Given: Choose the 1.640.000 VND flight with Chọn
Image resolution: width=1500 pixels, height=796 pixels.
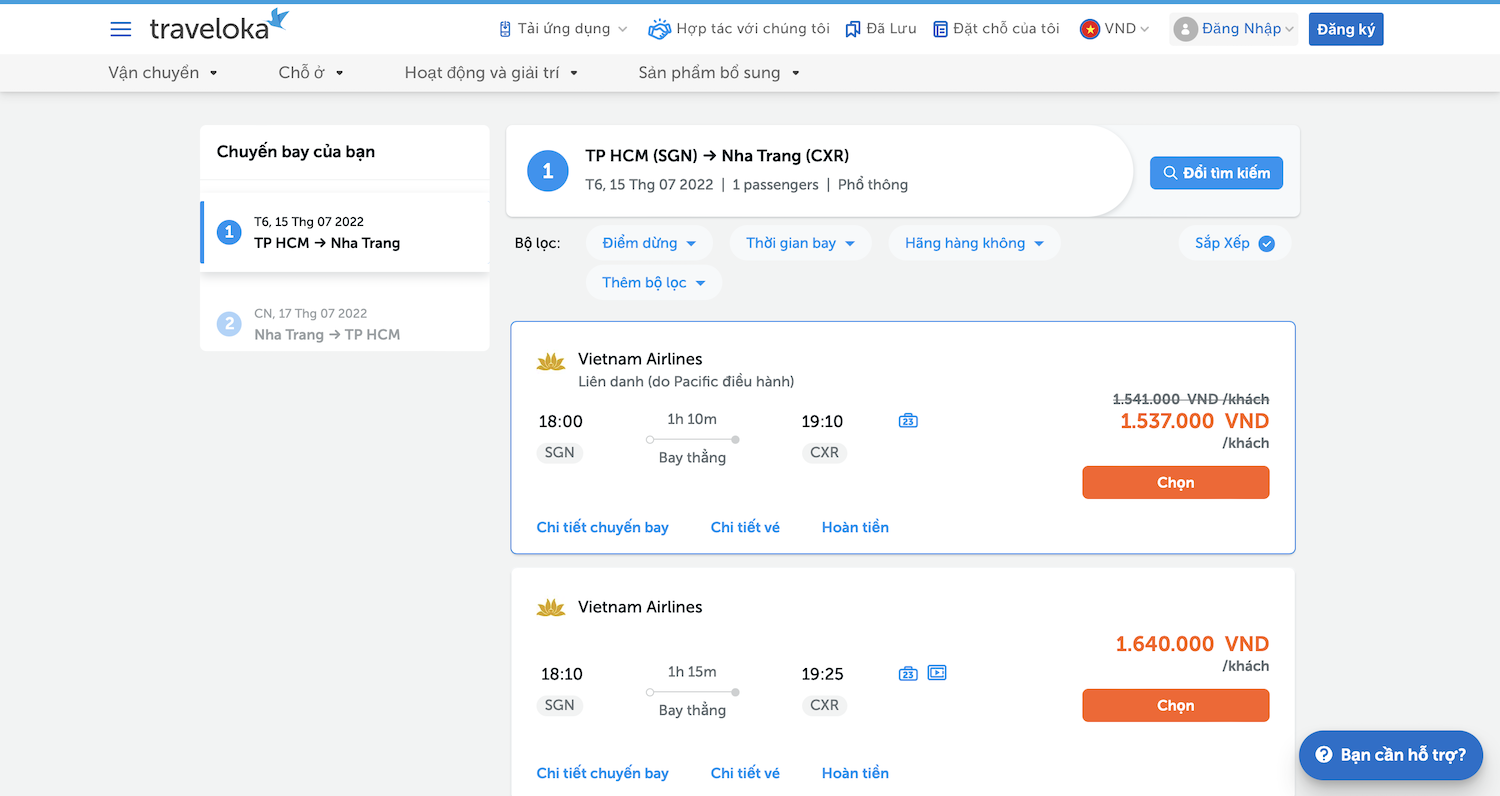Looking at the screenshot, I should pyautogui.click(x=1176, y=705).
